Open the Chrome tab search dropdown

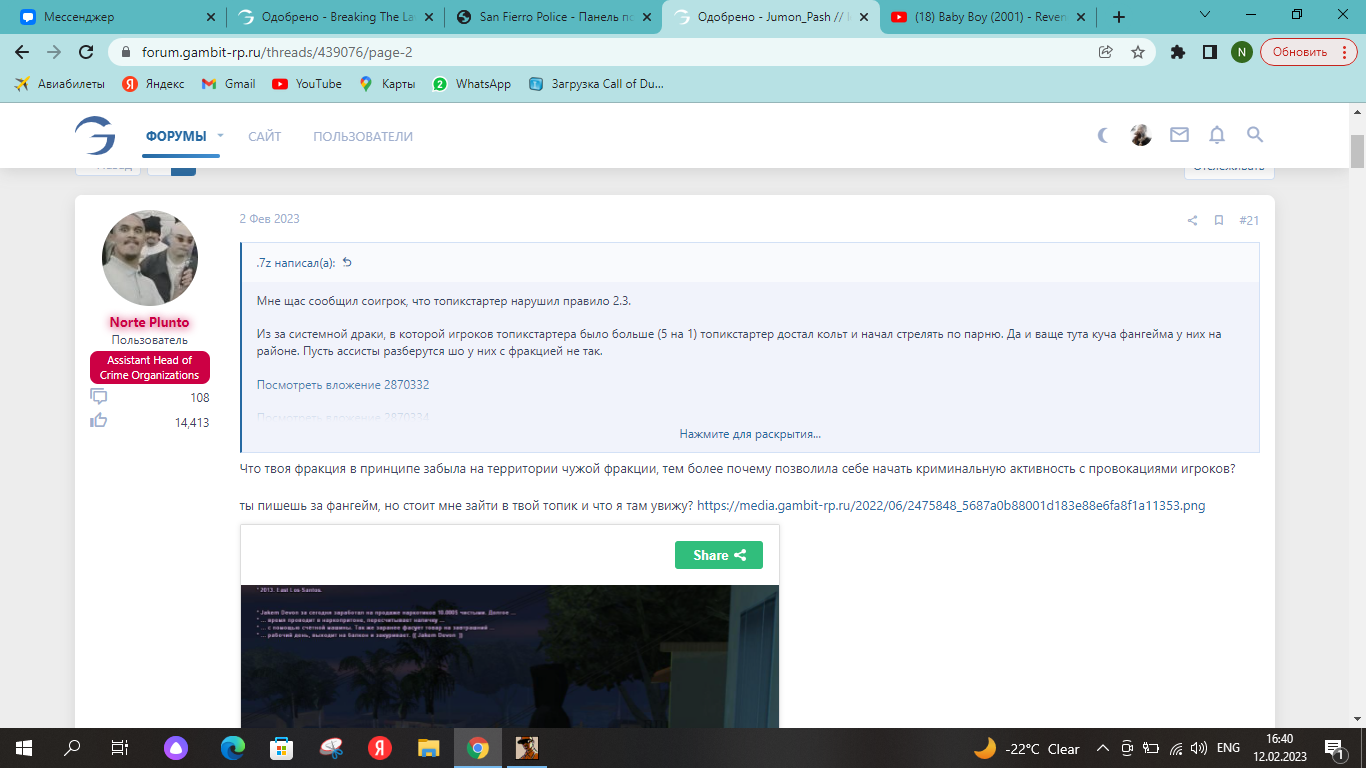(x=1204, y=16)
